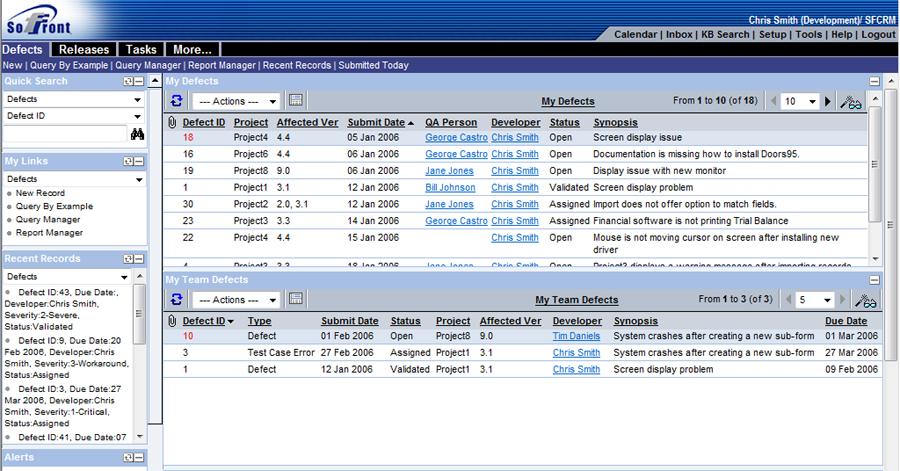Minimize the Quick Search panel
This screenshot has height=471, width=900.
[139, 81]
